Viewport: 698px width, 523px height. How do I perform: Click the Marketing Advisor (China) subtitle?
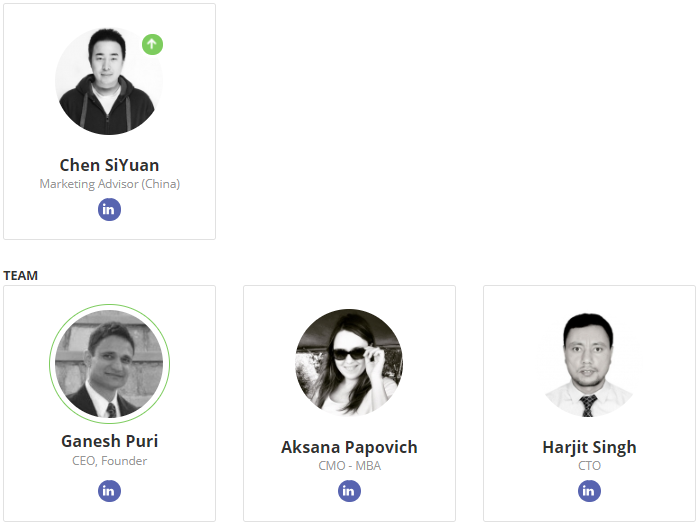tap(110, 184)
